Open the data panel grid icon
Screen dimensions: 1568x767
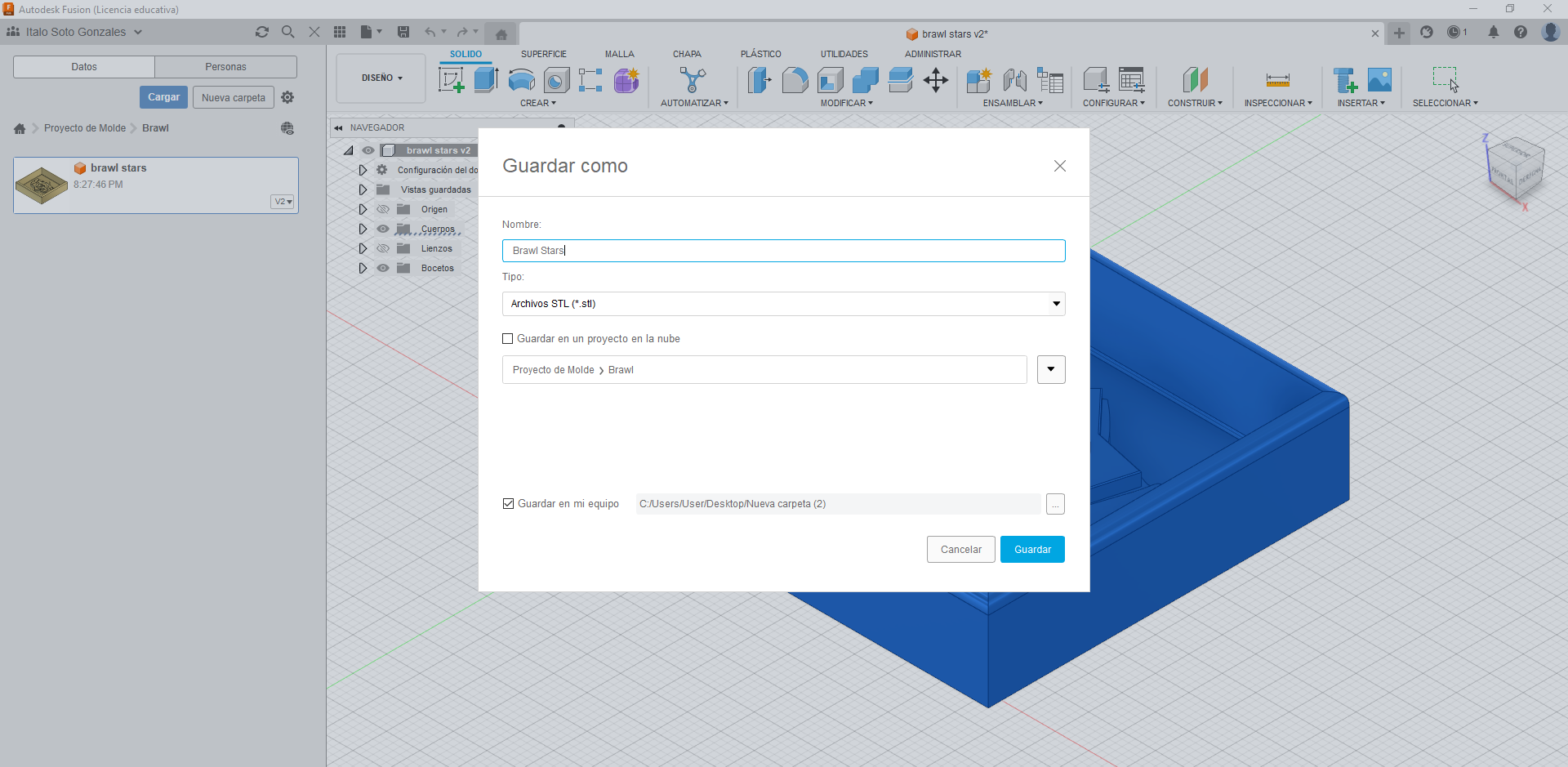tap(340, 32)
